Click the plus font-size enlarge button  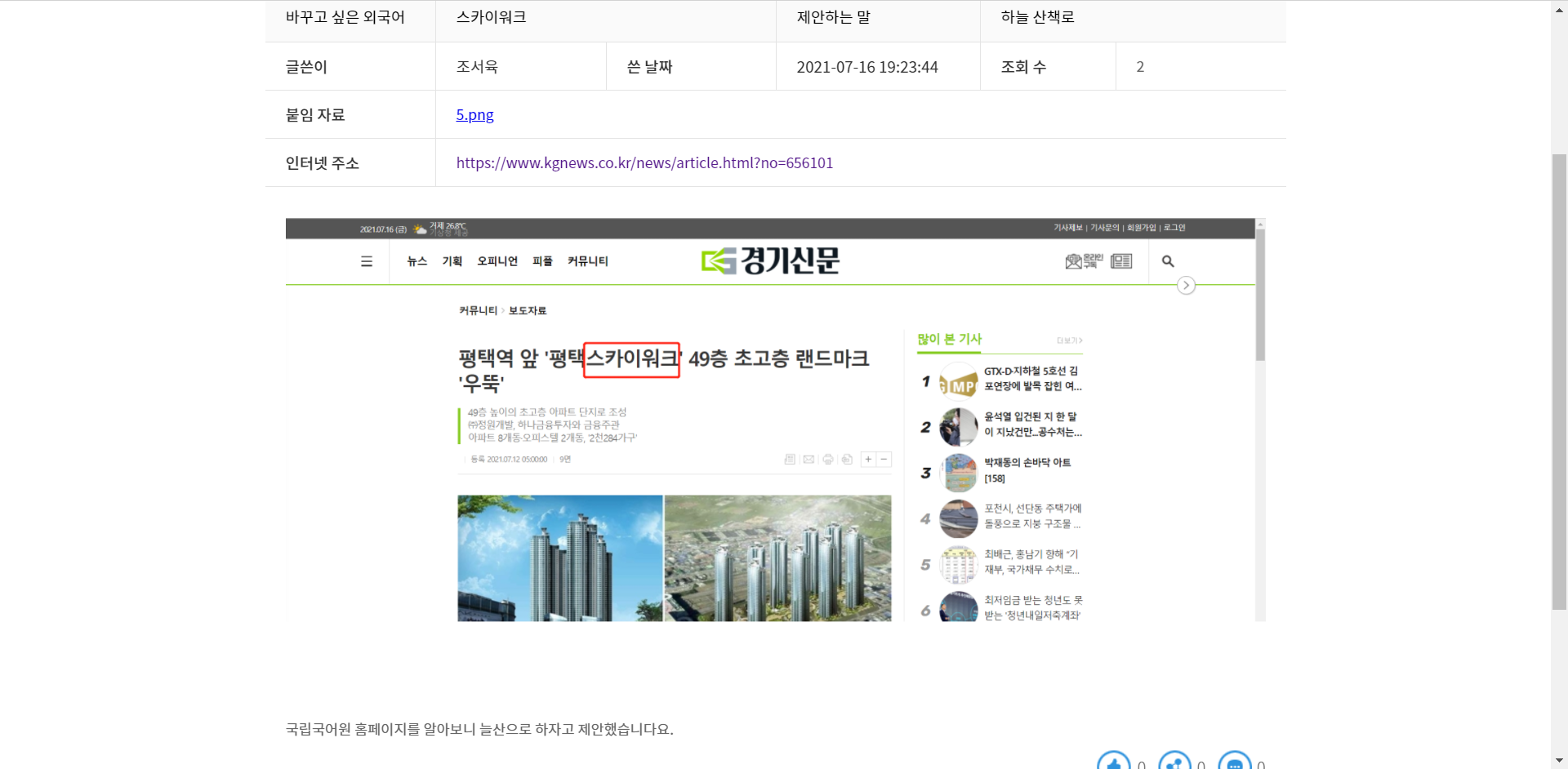coord(868,460)
